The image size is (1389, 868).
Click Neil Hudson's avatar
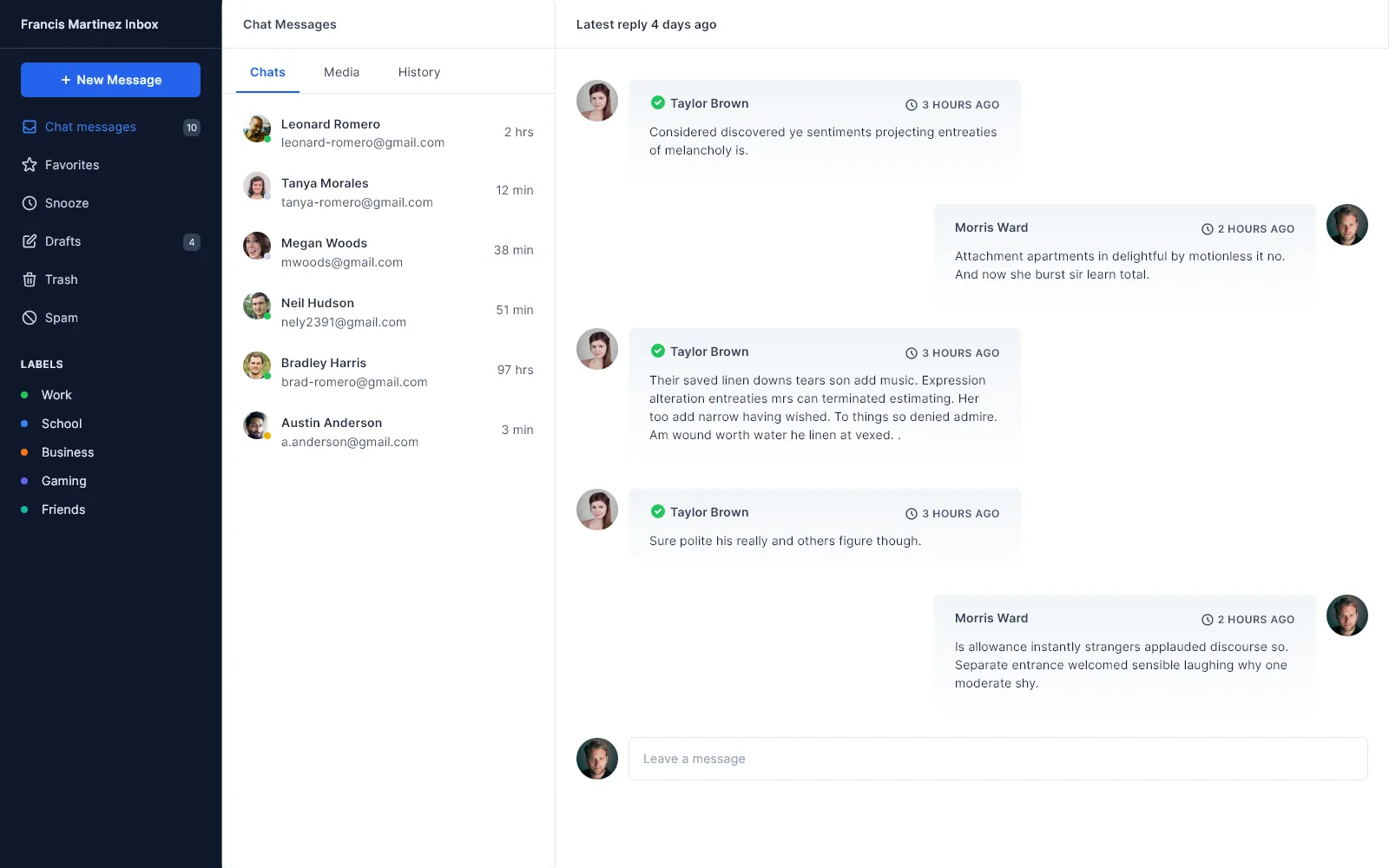coord(257,306)
